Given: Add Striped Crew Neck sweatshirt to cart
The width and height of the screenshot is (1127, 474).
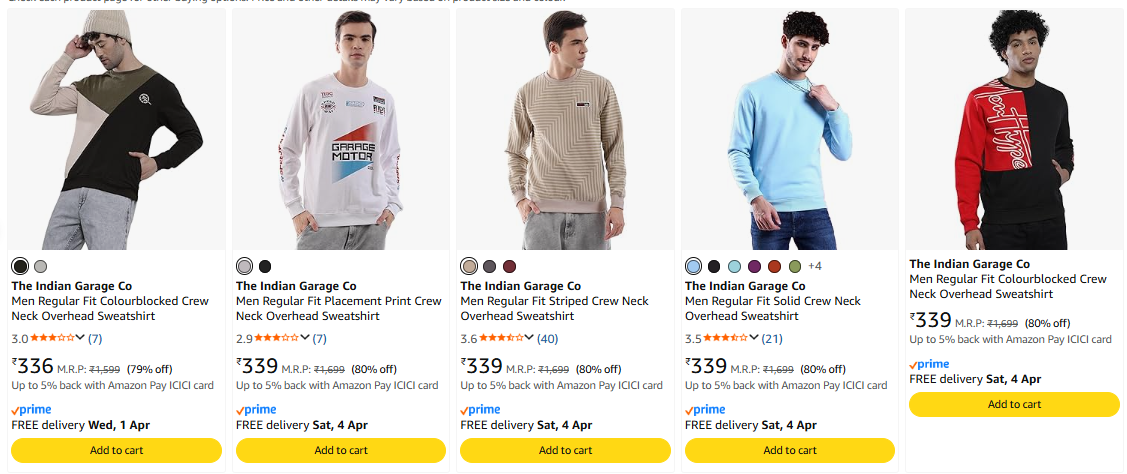Looking at the screenshot, I should (565, 450).
